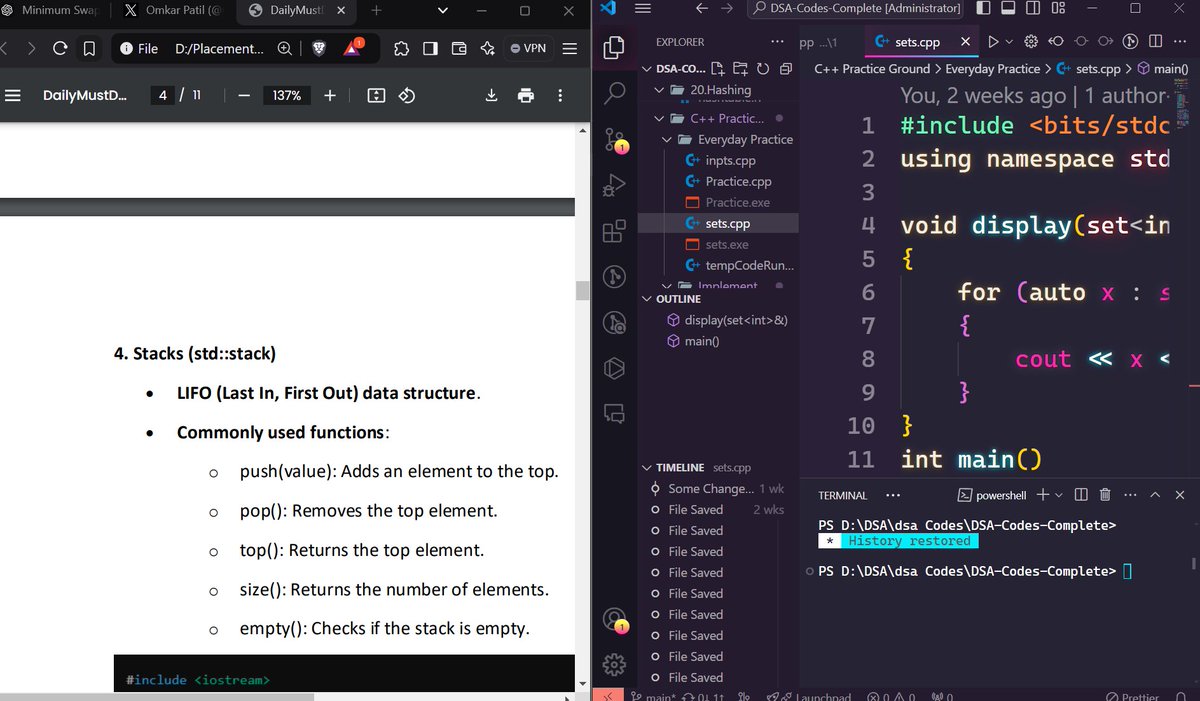Open the VS Code hamburger application menu

tap(643, 8)
